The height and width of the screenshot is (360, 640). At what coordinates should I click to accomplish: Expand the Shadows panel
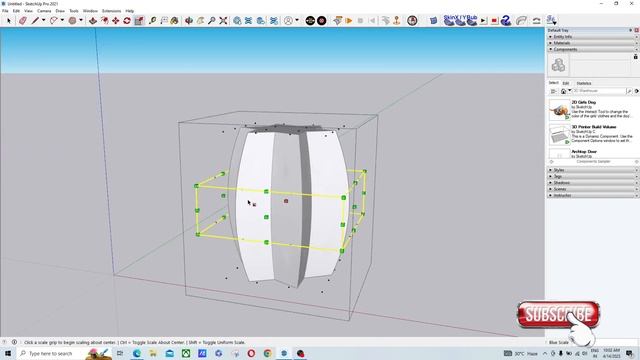tap(593, 182)
